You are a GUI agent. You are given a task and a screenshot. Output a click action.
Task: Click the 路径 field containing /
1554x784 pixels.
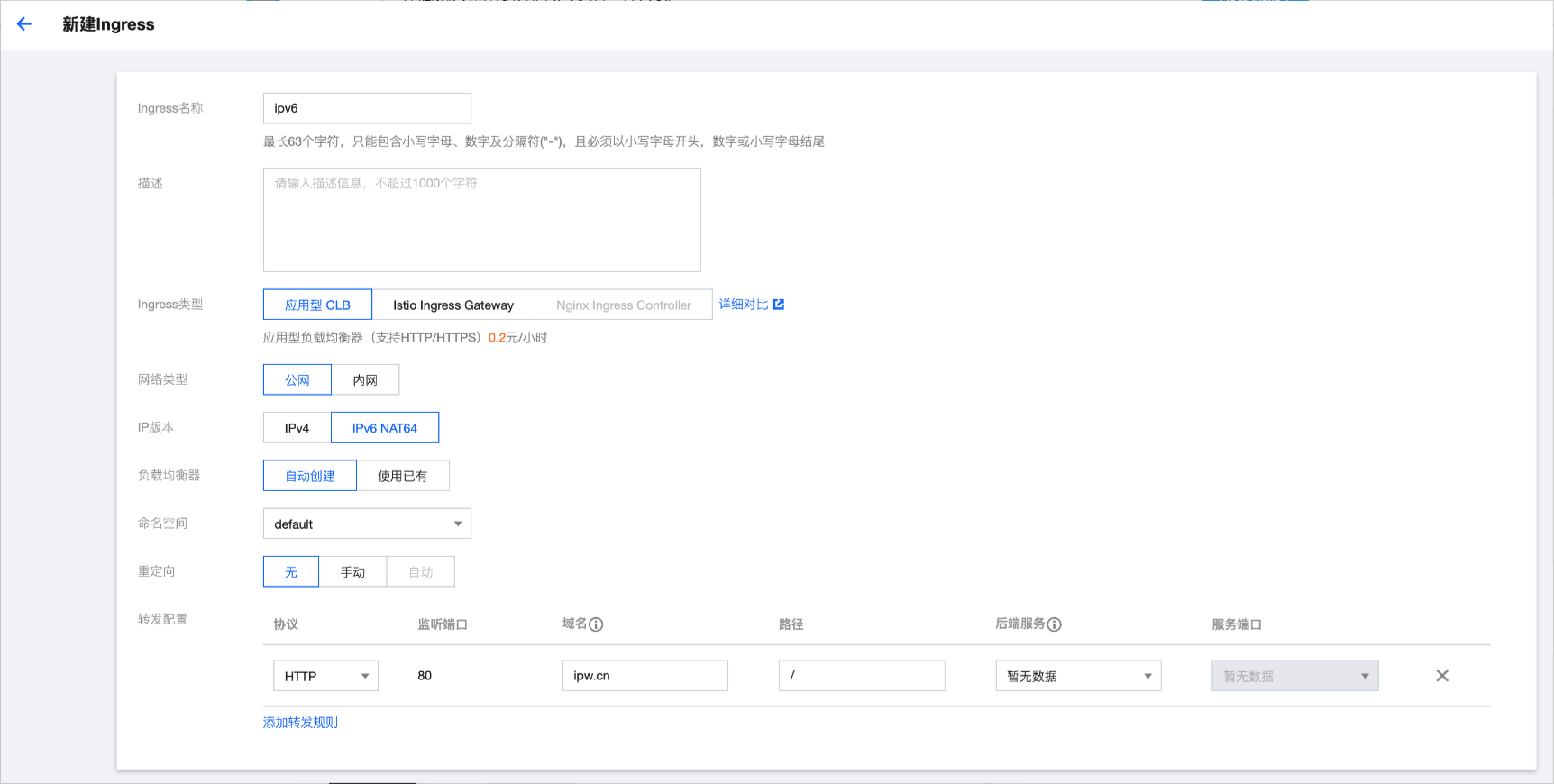point(862,676)
